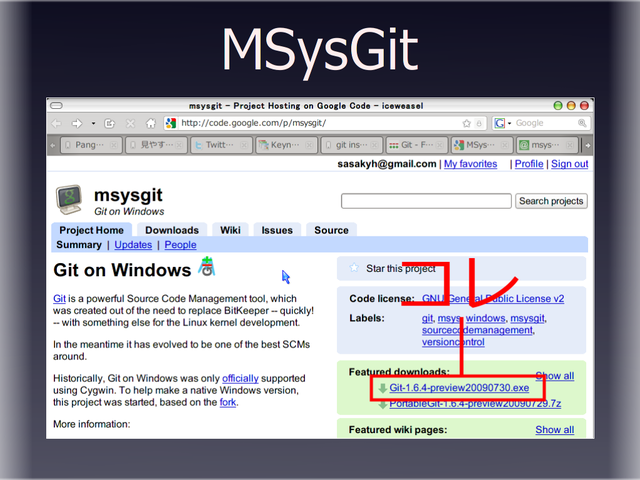This screenshot has width=640, height=480.
Task: Switch to the Downloads tab
Action: click(172, 230)
